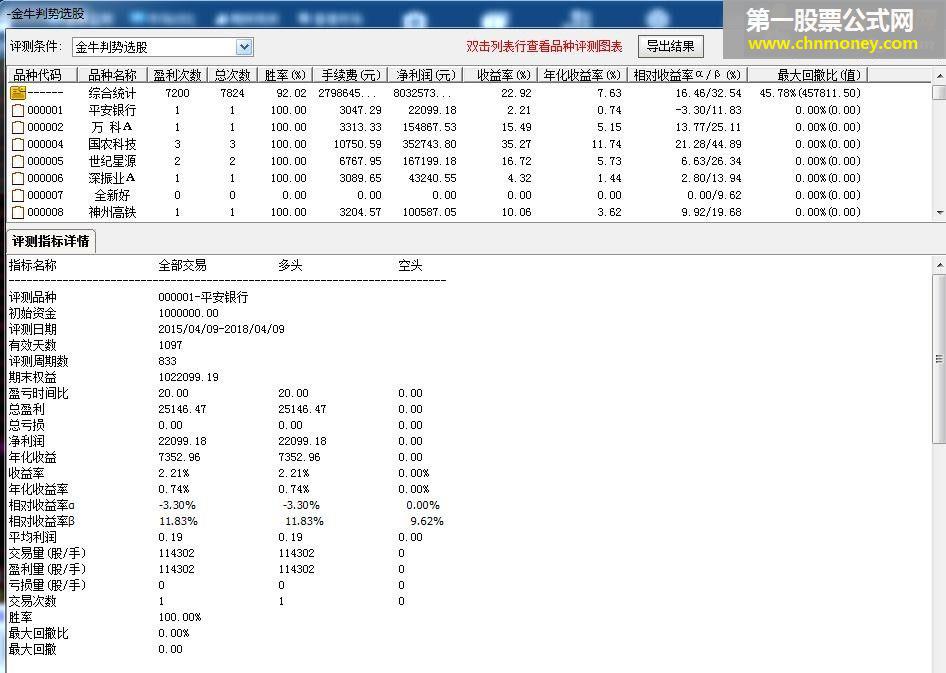Sort by 胜率(%) column header
Image resolution: width=946 pixels, height=673 pixels.
coord(285,75)
